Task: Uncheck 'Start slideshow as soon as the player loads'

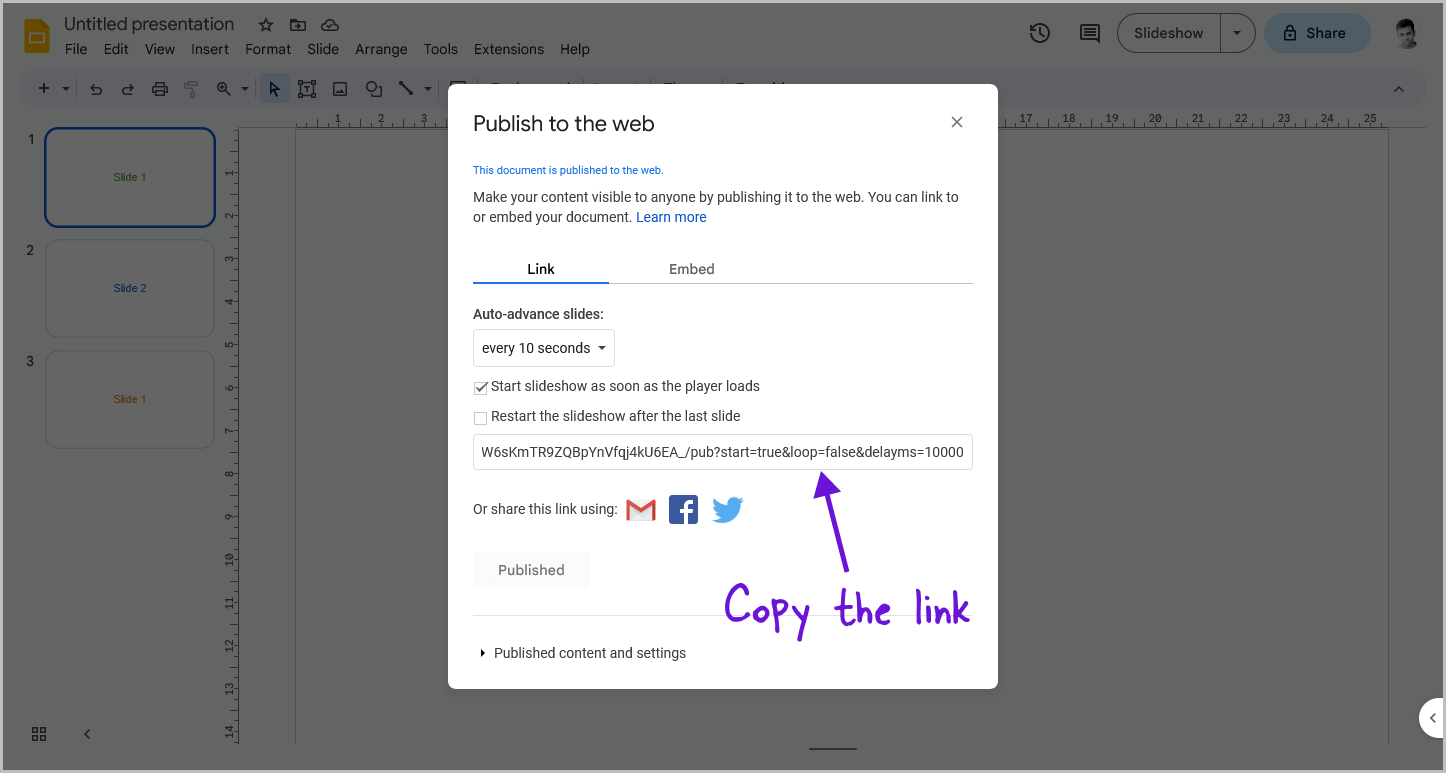Action: click(x=480, y=388)
